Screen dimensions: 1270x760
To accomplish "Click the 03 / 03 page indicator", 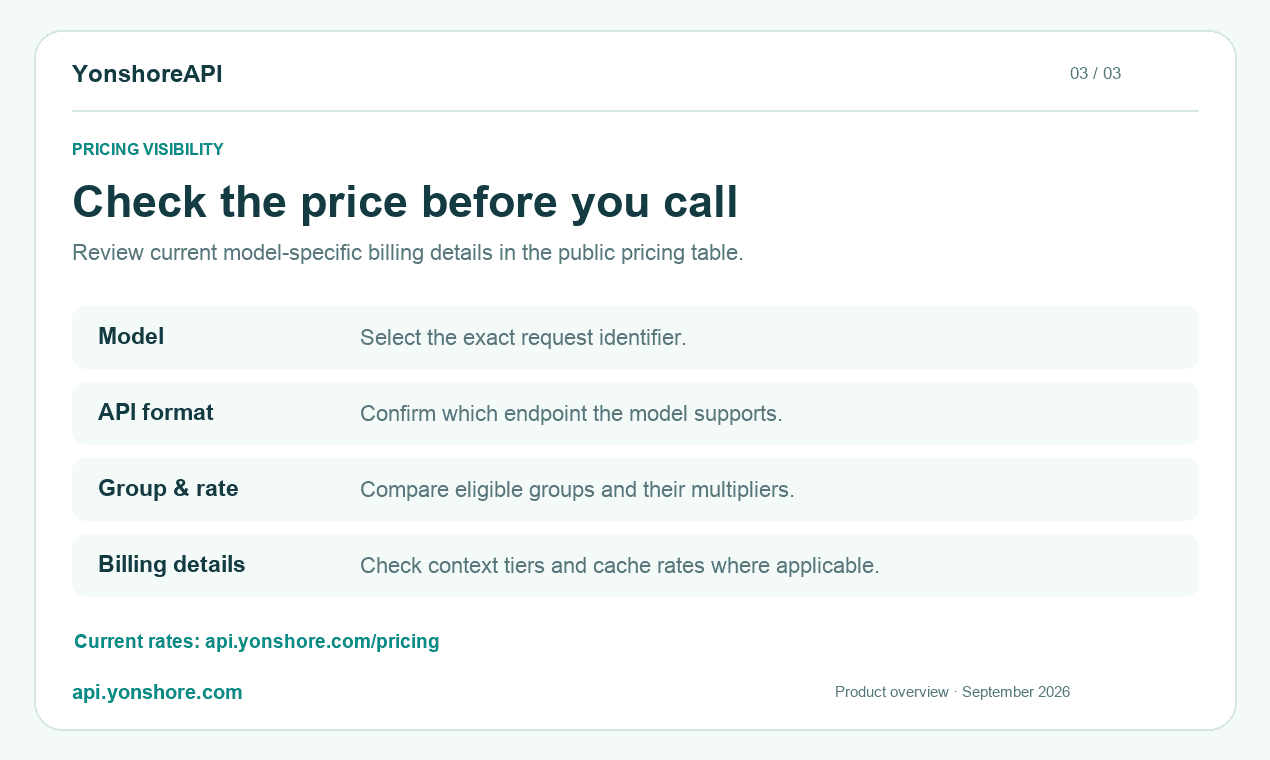I will point(1095,73).
